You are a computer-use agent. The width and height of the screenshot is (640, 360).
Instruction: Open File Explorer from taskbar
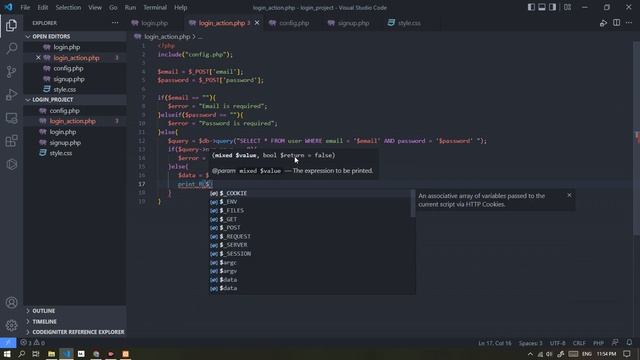(x=51, y=354)
